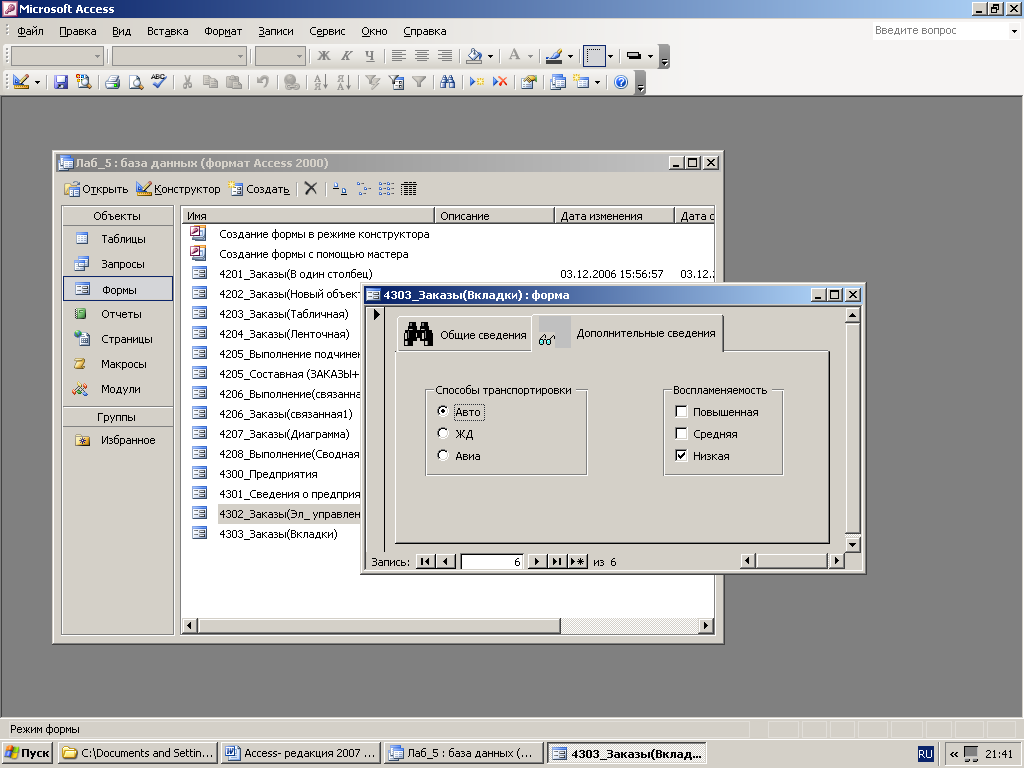Switch to details view in database window

[x=409, y=189]
